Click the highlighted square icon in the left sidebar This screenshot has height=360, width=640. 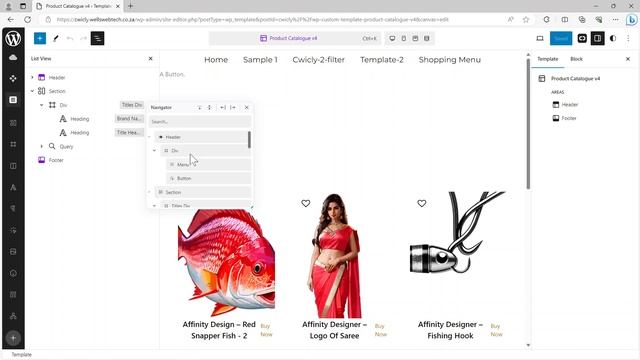pyautogui.click(x=13, y=100)
